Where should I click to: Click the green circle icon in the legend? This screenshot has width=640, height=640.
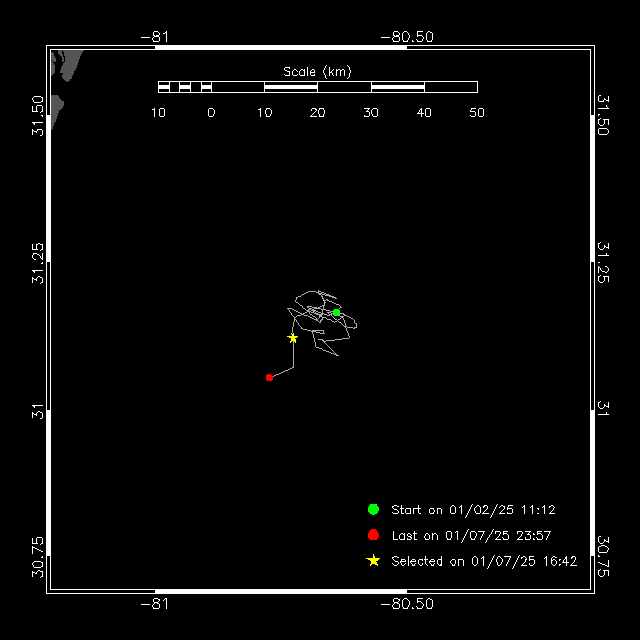click(373, 509)
